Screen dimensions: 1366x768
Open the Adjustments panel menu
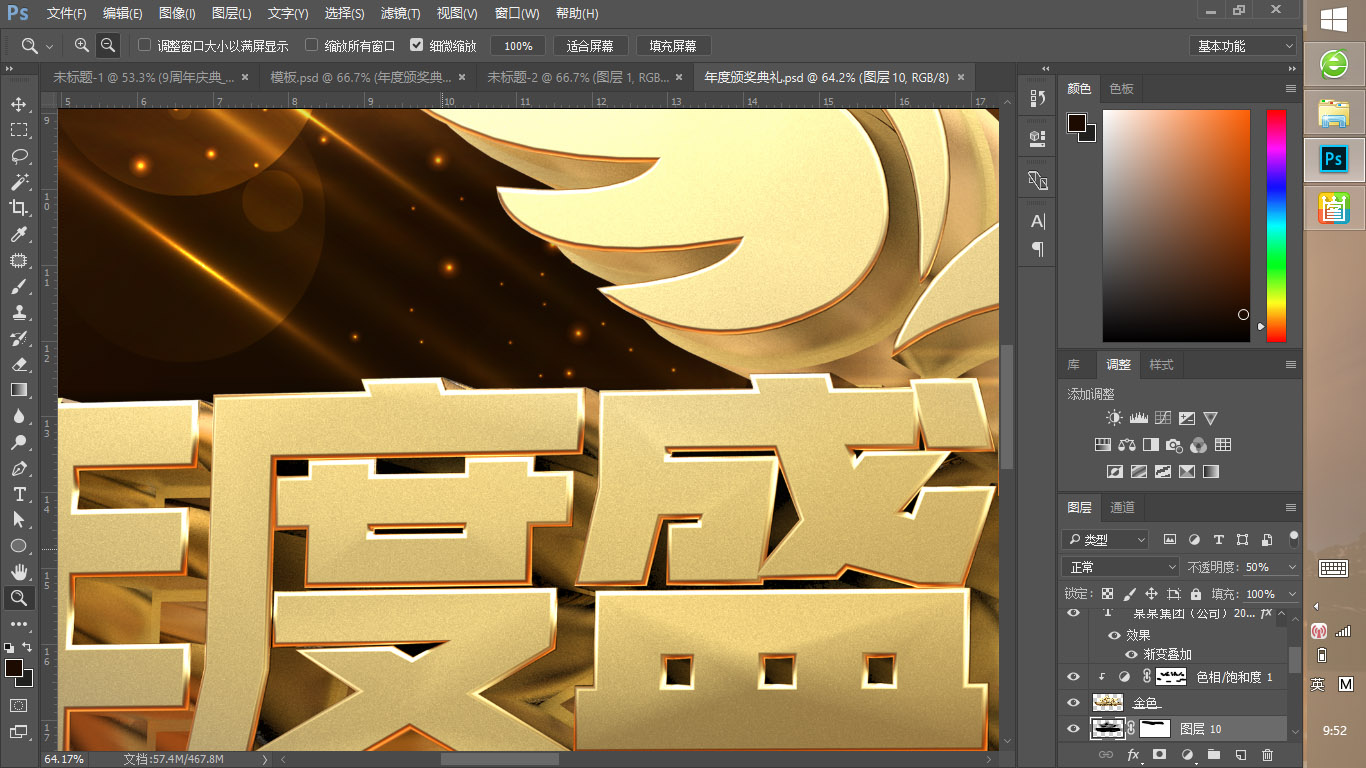pyautogui.click(x=1291, y=365)
